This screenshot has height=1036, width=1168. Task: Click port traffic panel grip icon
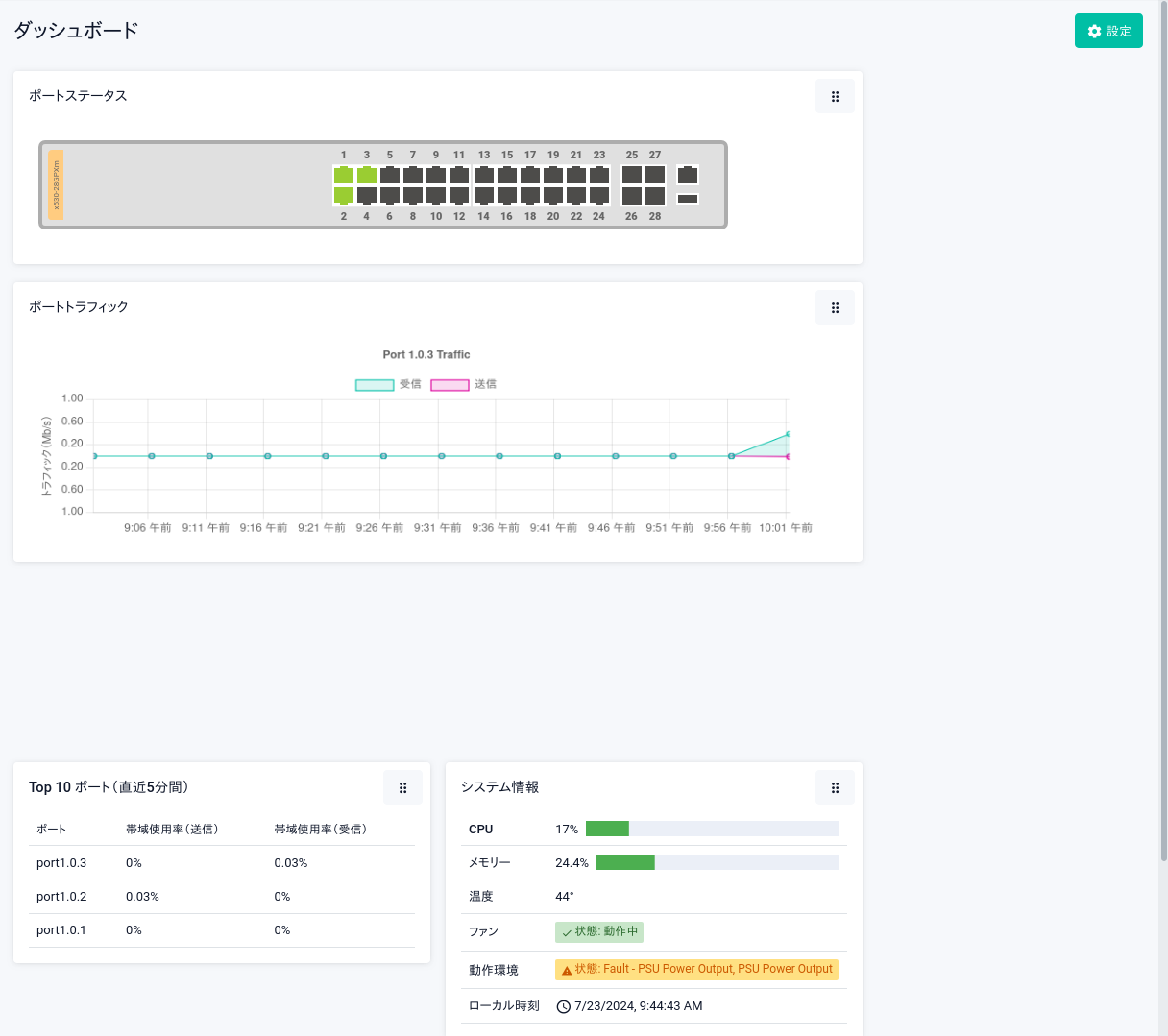tap(835, 307)
